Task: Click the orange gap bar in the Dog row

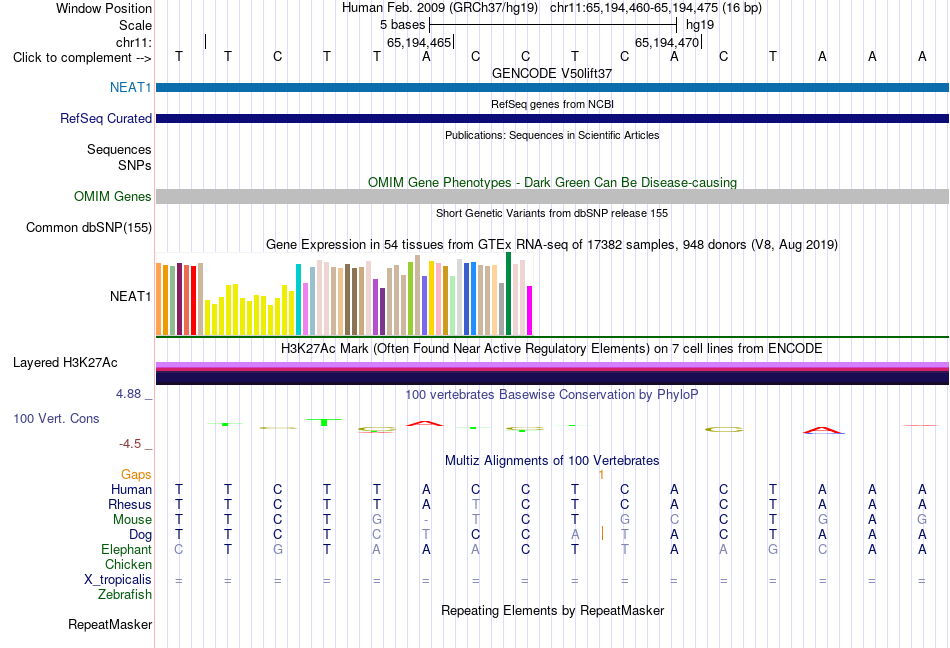Action: tap(602, 534)
